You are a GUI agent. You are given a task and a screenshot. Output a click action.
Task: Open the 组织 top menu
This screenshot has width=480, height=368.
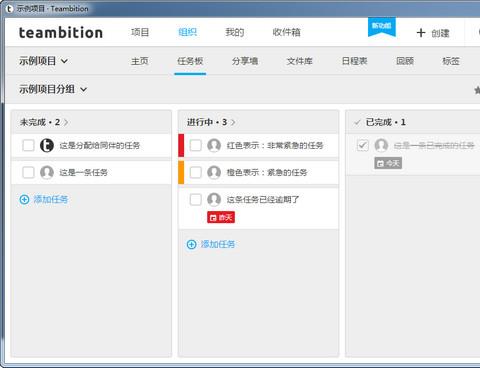pyautogui.click(x=188, y=32)
